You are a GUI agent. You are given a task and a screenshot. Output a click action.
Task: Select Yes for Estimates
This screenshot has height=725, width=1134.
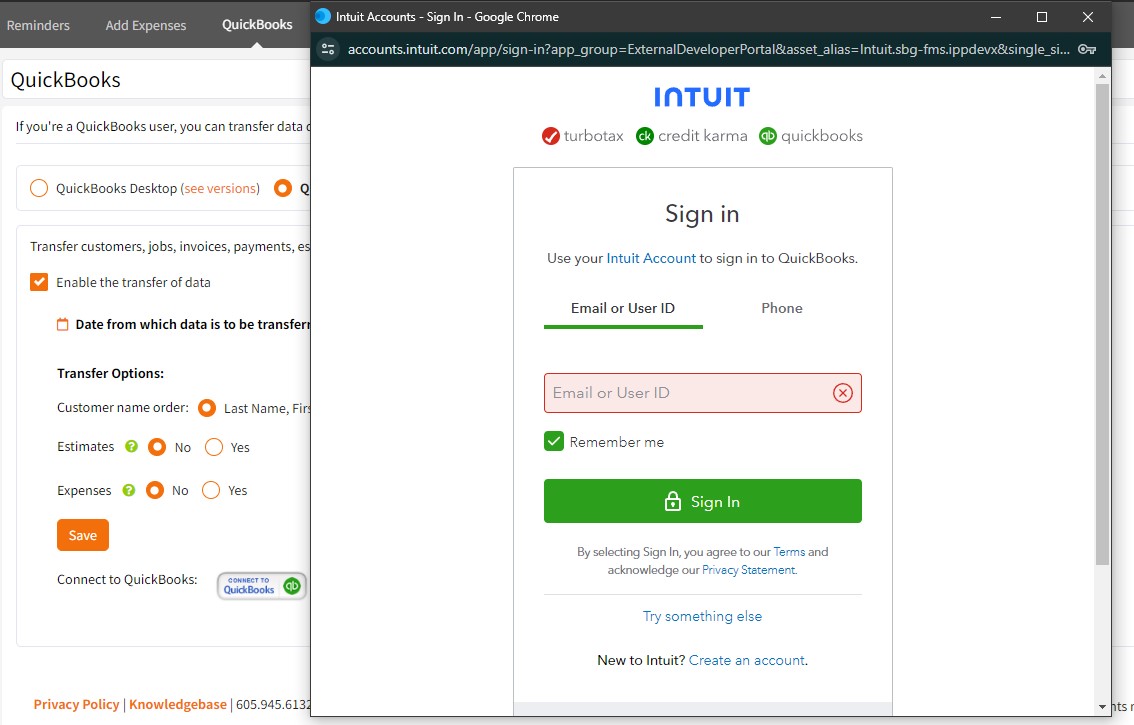(214, 447)
